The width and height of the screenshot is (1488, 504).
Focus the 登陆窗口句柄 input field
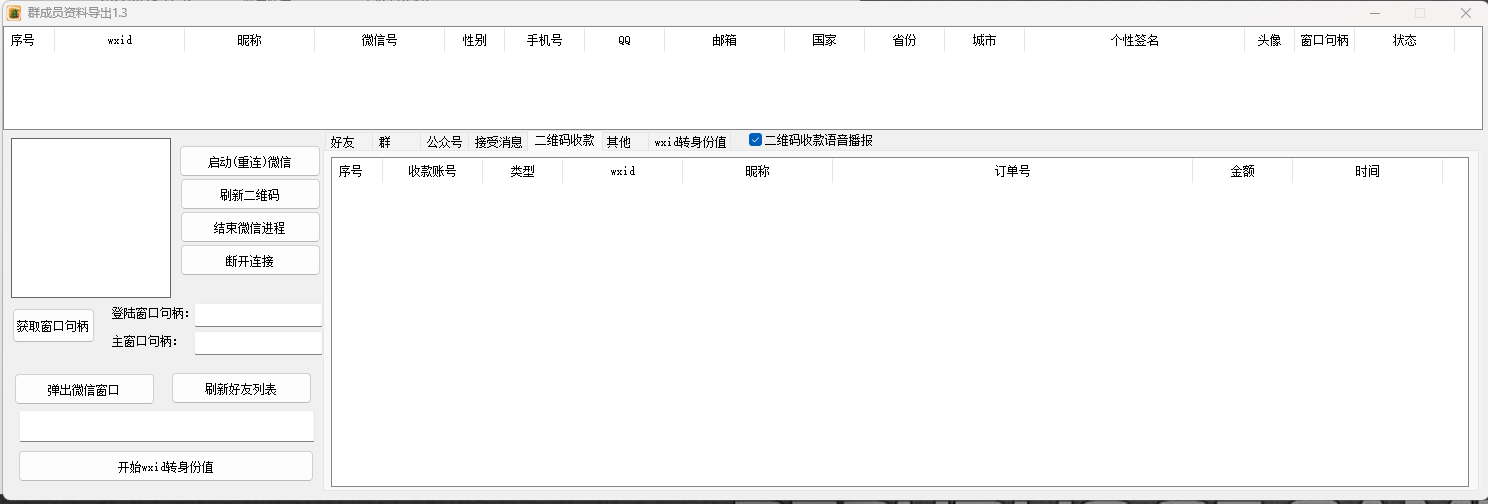click(x=258, y=315)
